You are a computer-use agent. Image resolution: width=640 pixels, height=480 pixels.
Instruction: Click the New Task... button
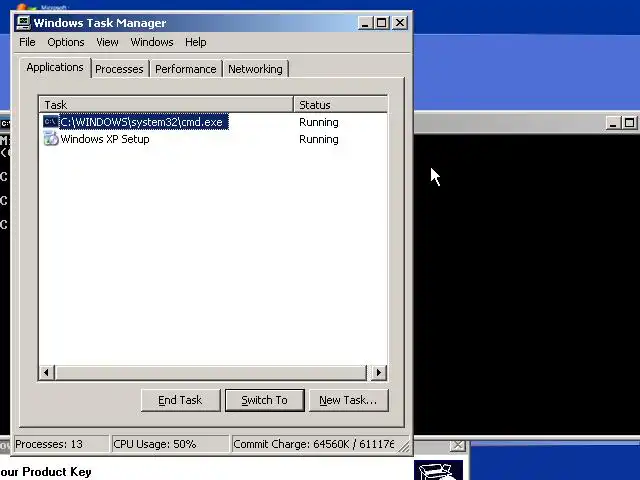pos(348,400)
